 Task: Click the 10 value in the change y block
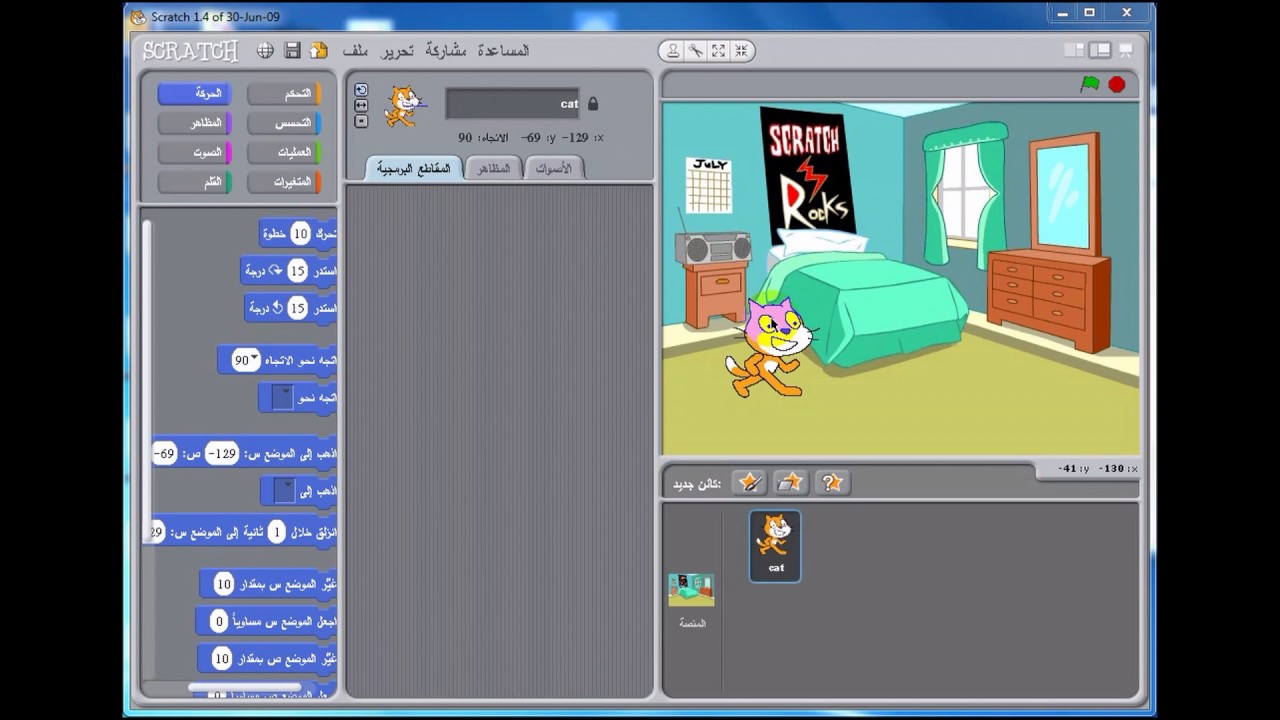coord(222,659)
